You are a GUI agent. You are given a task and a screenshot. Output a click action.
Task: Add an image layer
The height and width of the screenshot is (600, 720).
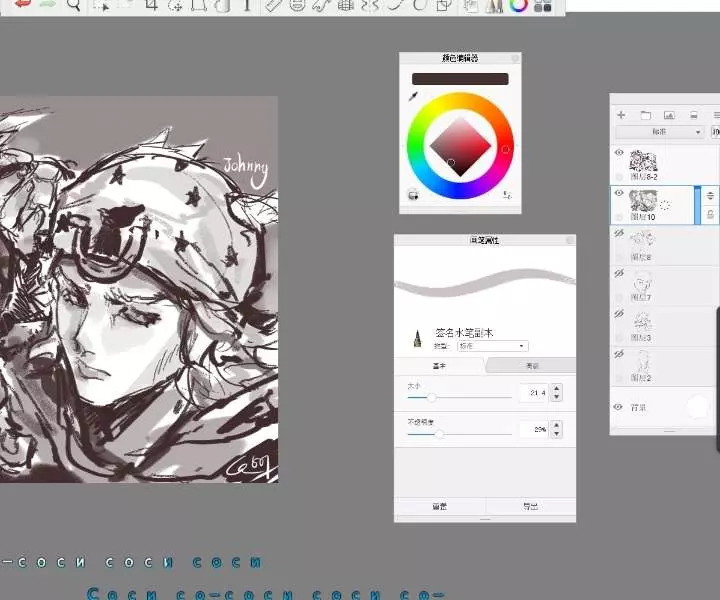tap(669, 115)
